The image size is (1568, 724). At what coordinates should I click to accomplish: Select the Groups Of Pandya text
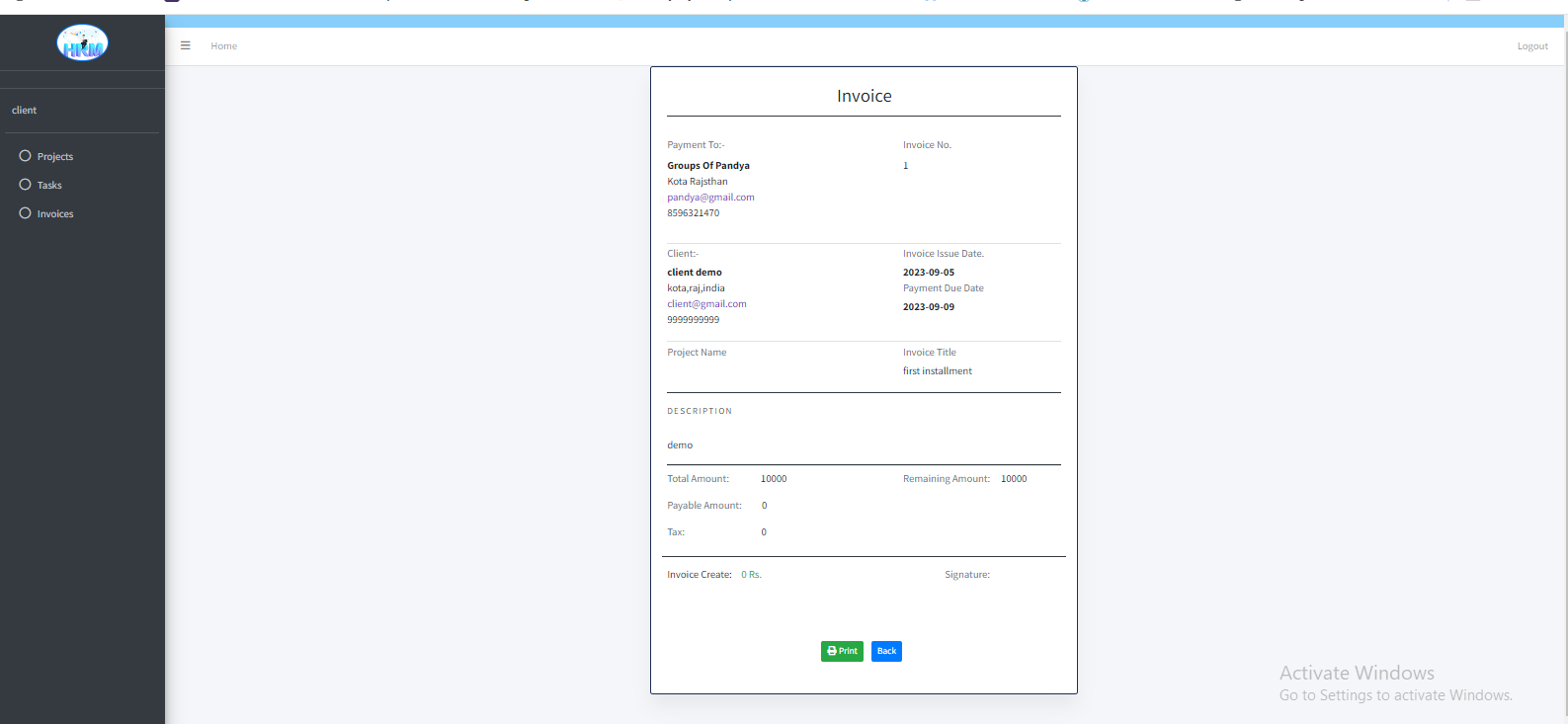[x=708, y=166]
